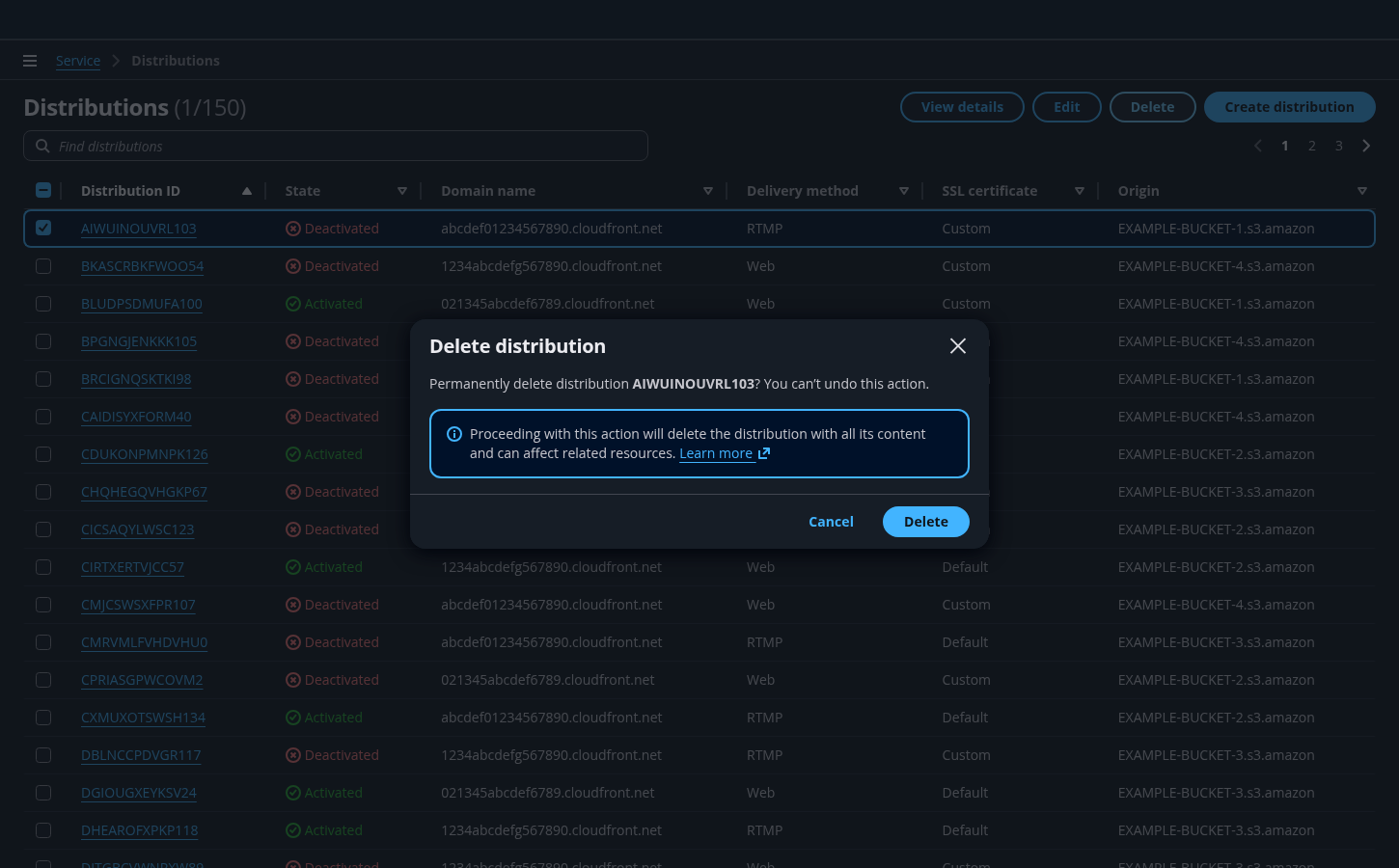Click the info icon in the warning alert
This screenshot has height=868, width=1399.
[x=454, y=434]
